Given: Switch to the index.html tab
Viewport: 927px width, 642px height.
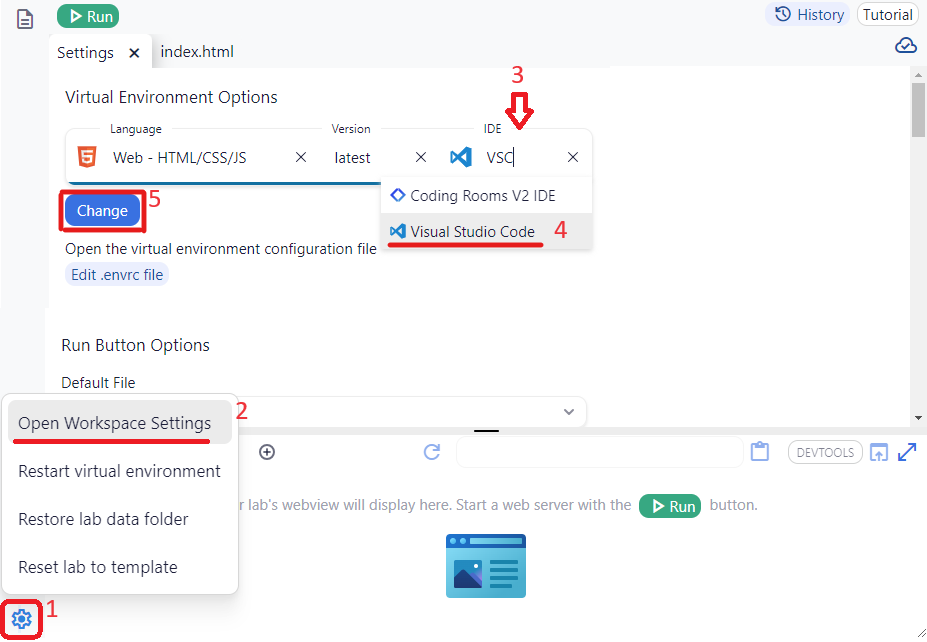Looking at the screenshot, I should (x=196, y=51).
